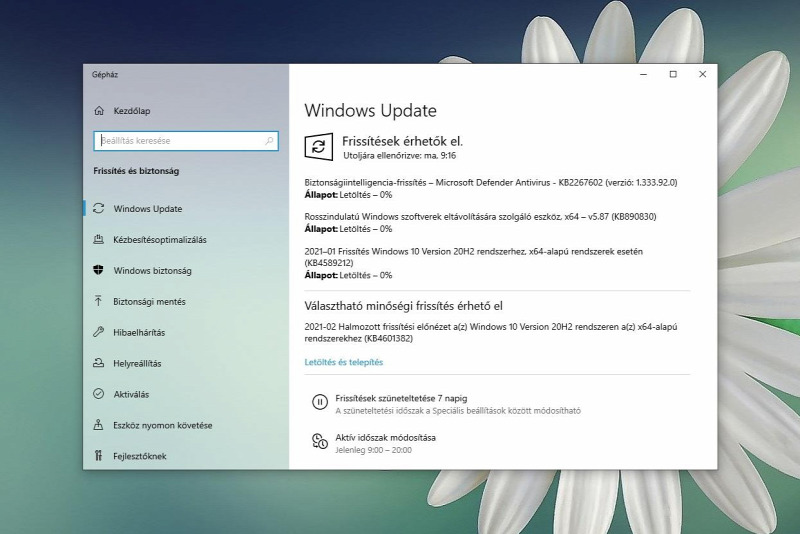Minimize the Gépház settings window
This screenshot has width=800, height=534.
tap(643, 74)
